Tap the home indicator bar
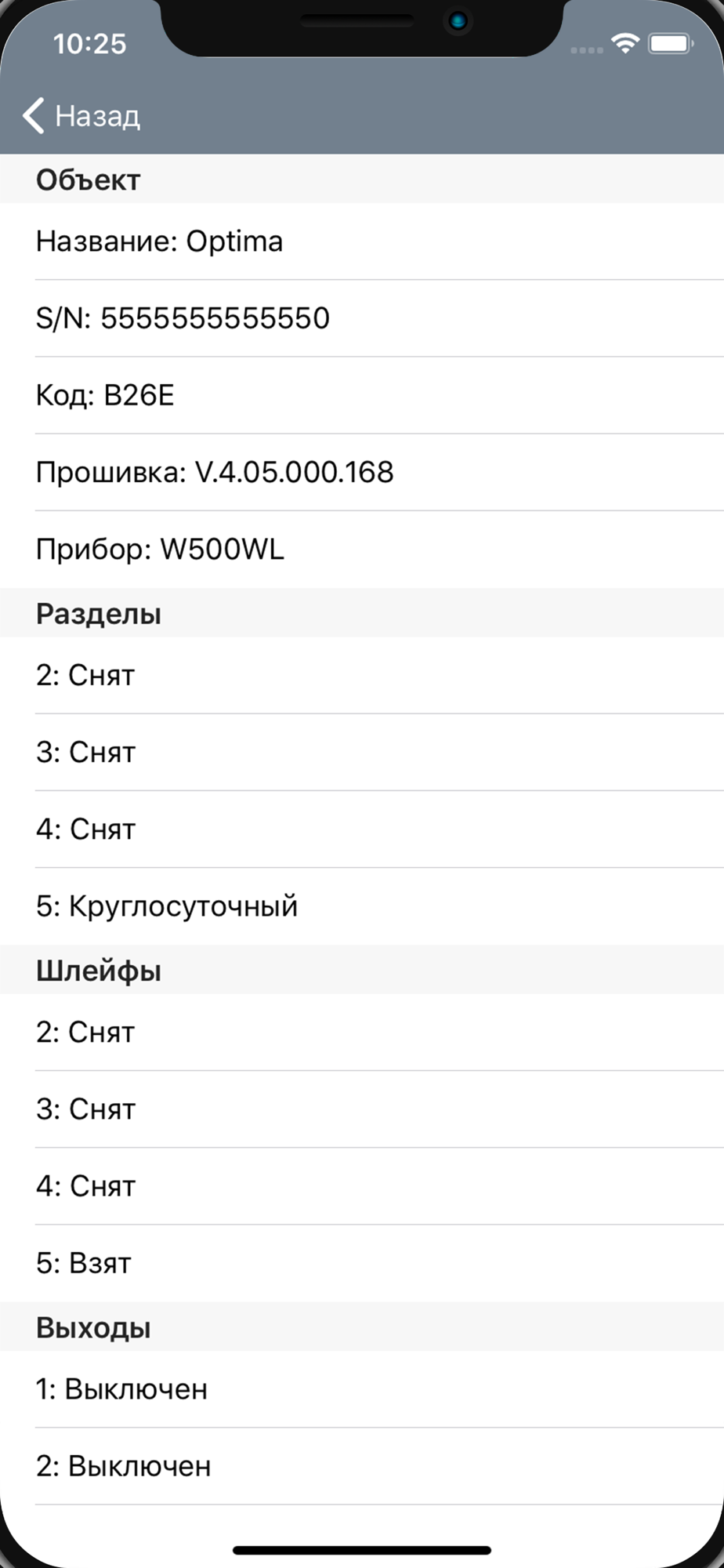724x1568 pixels. [x=362, y=1550]
